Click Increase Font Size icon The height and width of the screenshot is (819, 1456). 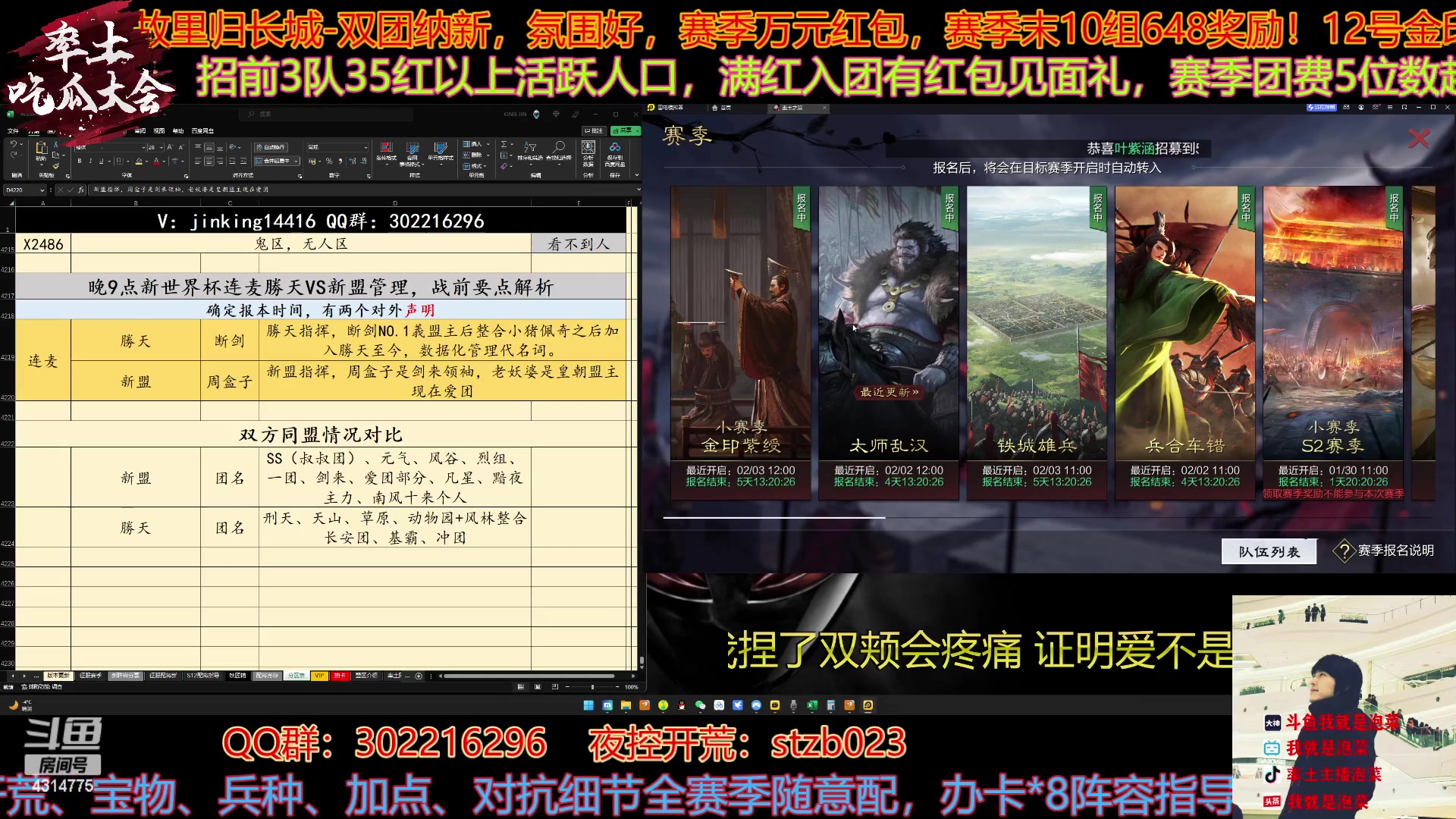point(170,147)
